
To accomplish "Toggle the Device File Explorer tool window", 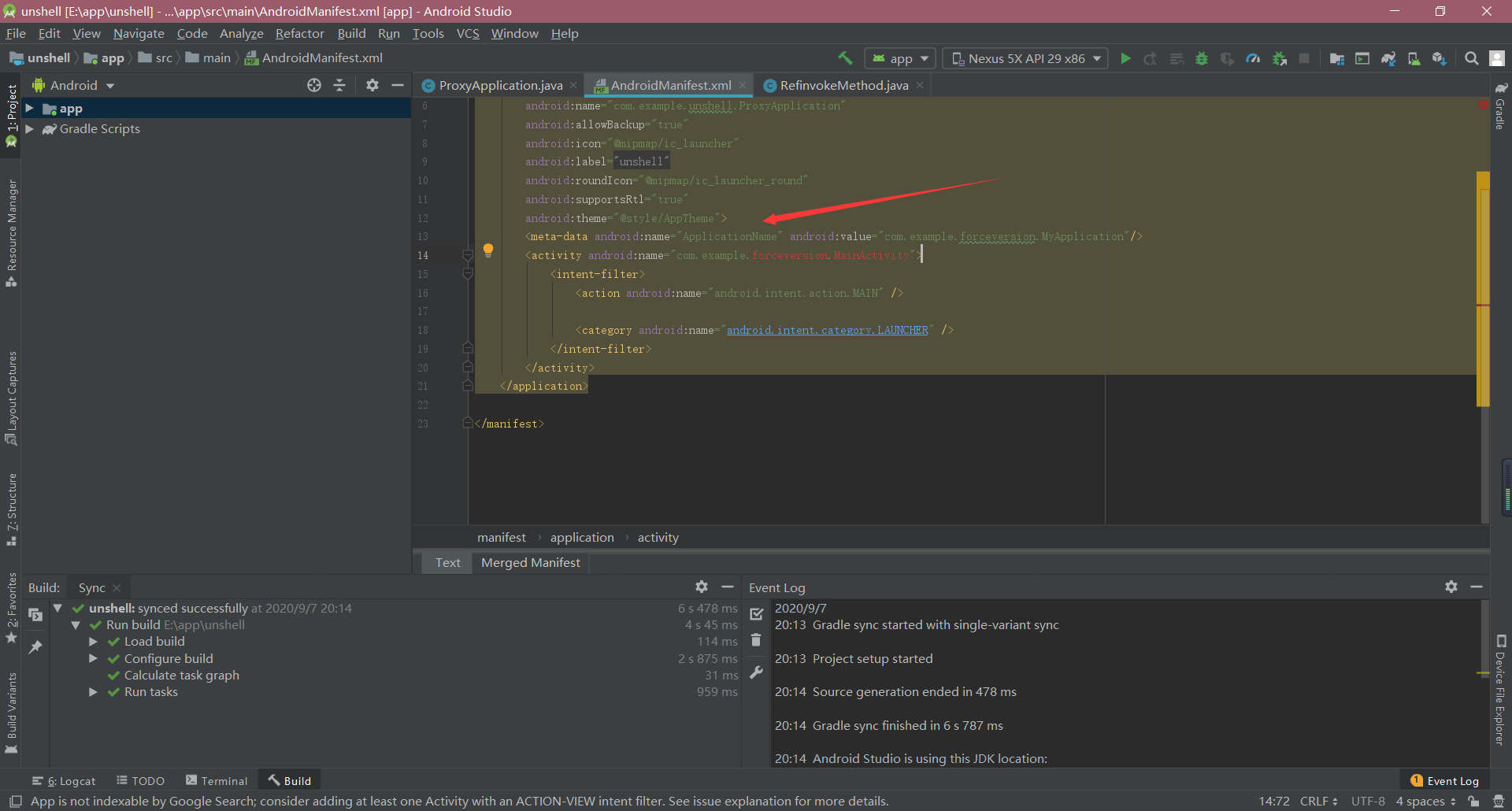I will point(1500,690).
